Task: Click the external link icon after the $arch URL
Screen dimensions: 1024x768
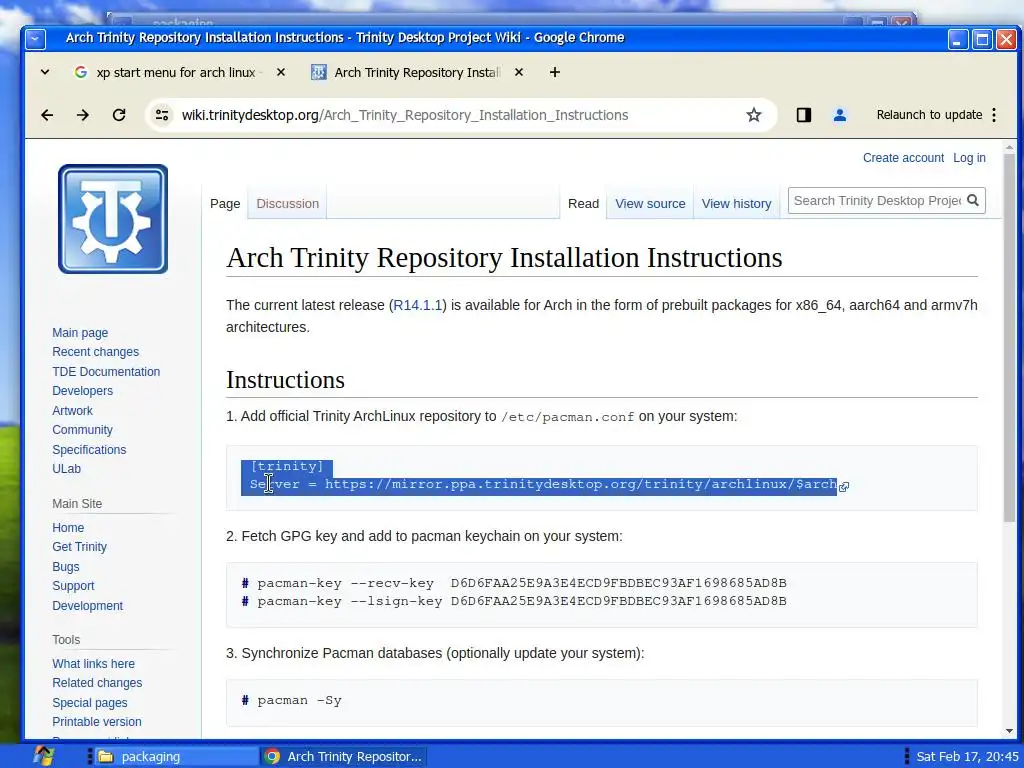Action: pyautogui.click(x=844, y=487)
